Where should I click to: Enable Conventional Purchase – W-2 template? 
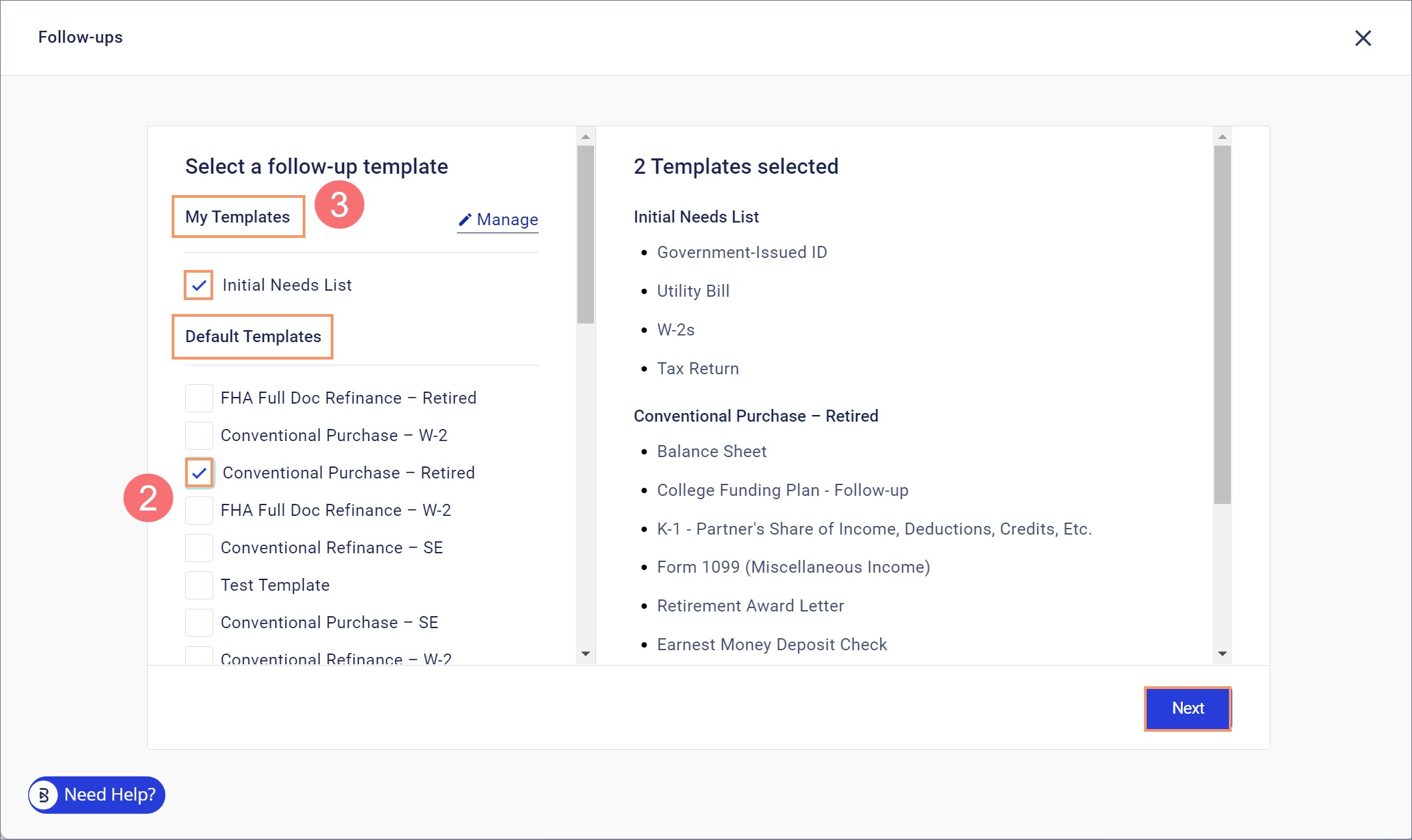click(x=198, y=436)
